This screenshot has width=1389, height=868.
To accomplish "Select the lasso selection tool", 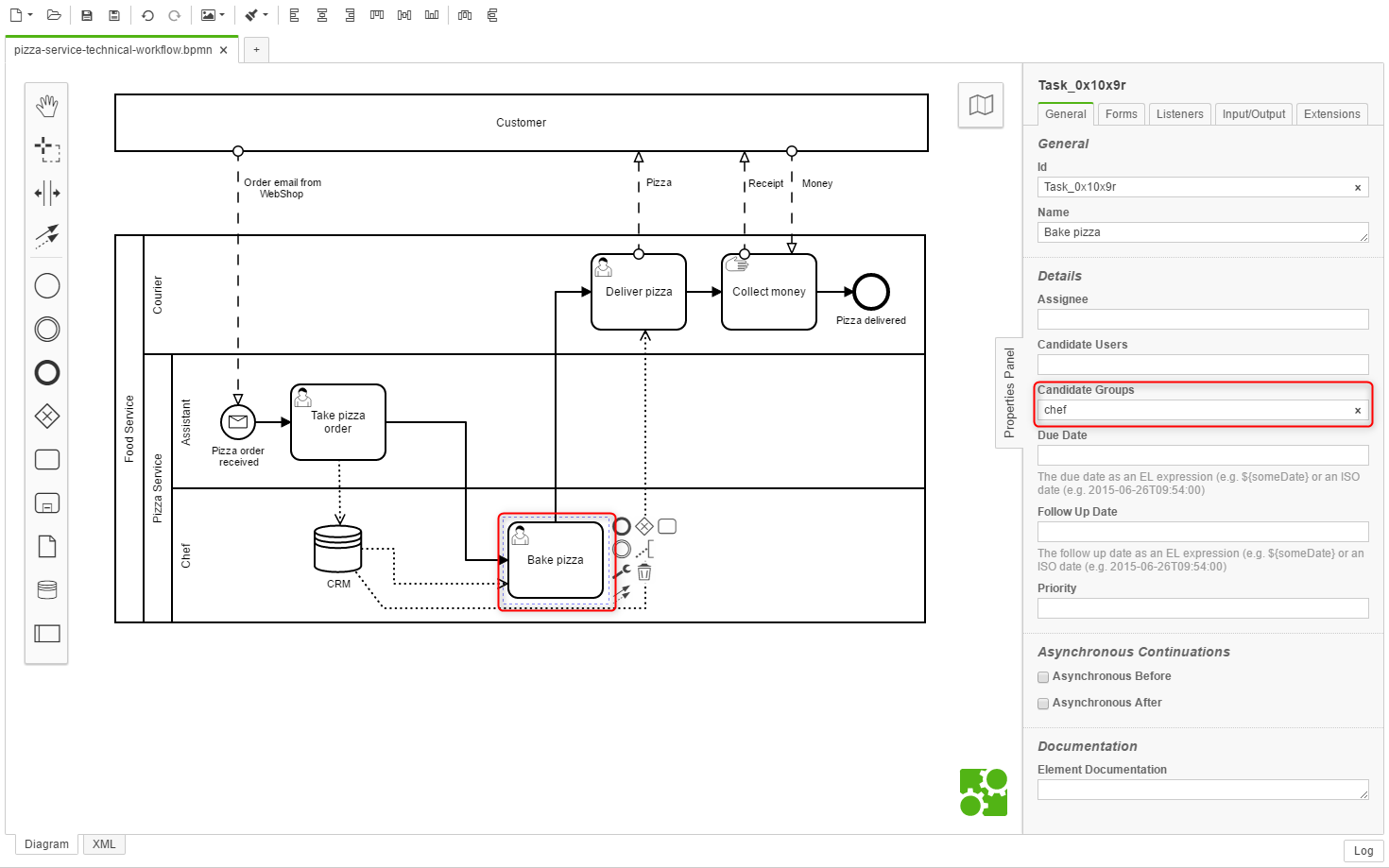I will pyautogui.click(x=47, y=149).
